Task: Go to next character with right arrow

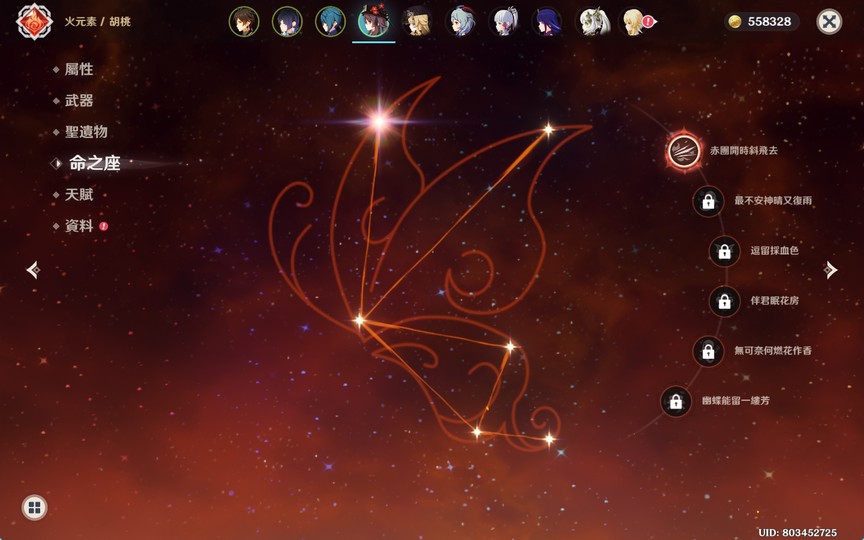Action: pos(830,269)
